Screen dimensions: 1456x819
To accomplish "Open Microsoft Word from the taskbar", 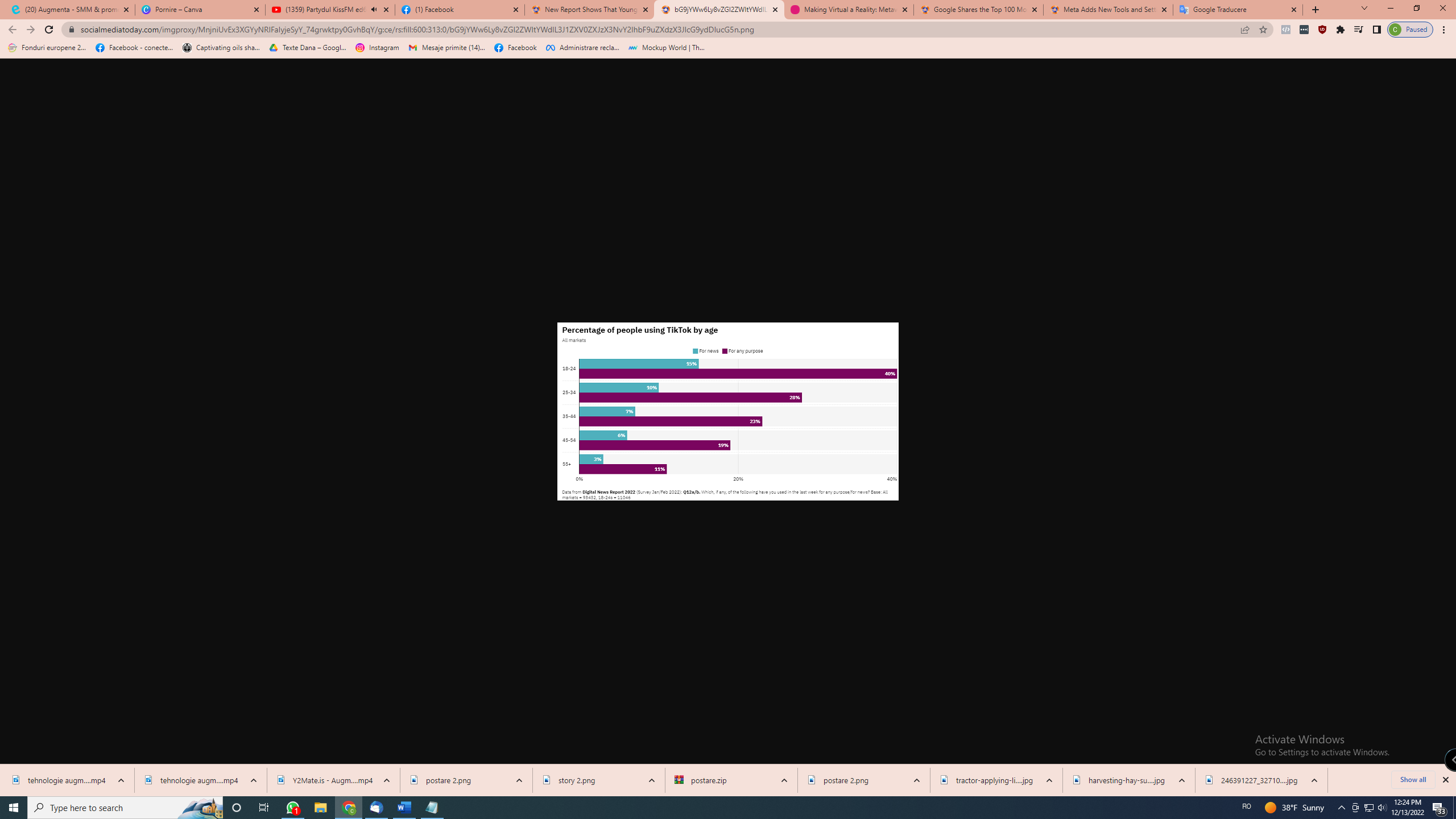I will pyautogui.click(x=404, y=808).
